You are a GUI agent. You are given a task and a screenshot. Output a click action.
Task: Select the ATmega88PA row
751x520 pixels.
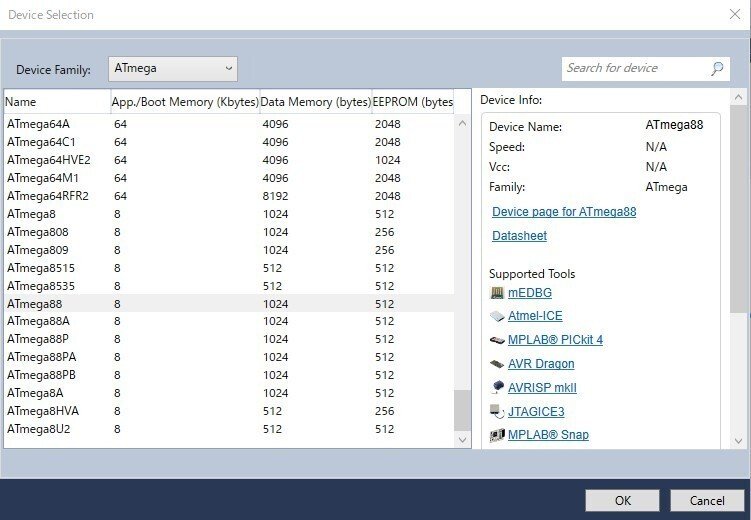pyautogui.click(x=229, y=357)
